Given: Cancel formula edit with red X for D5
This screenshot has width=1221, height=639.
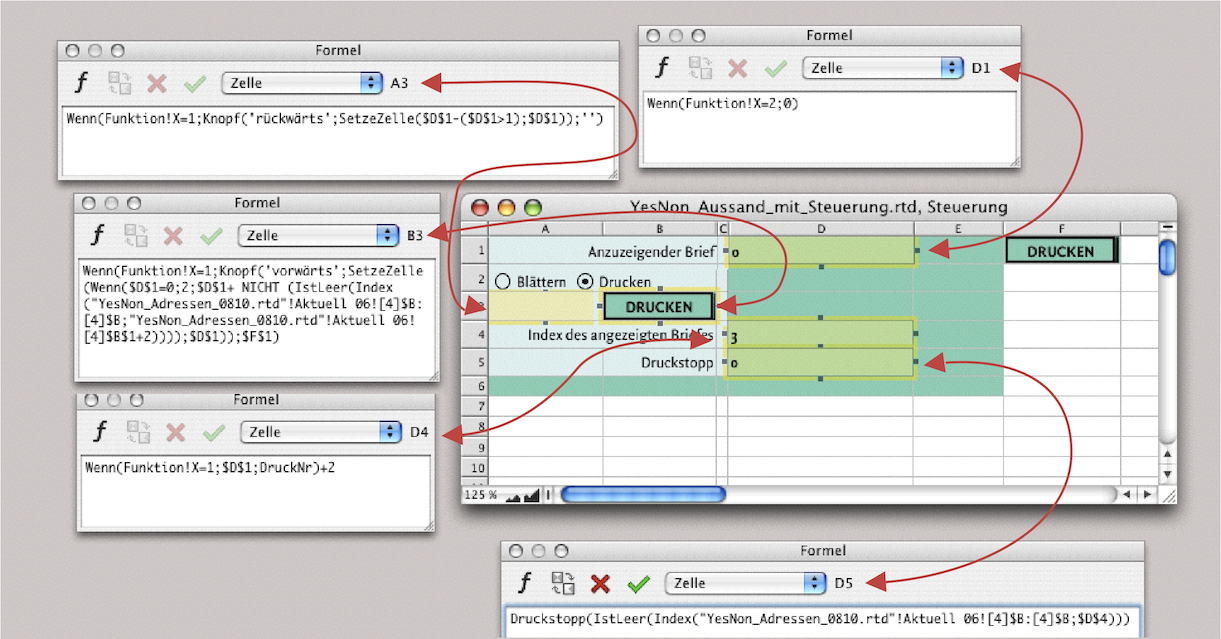Looking at the screenshot, I should [600, 583].
